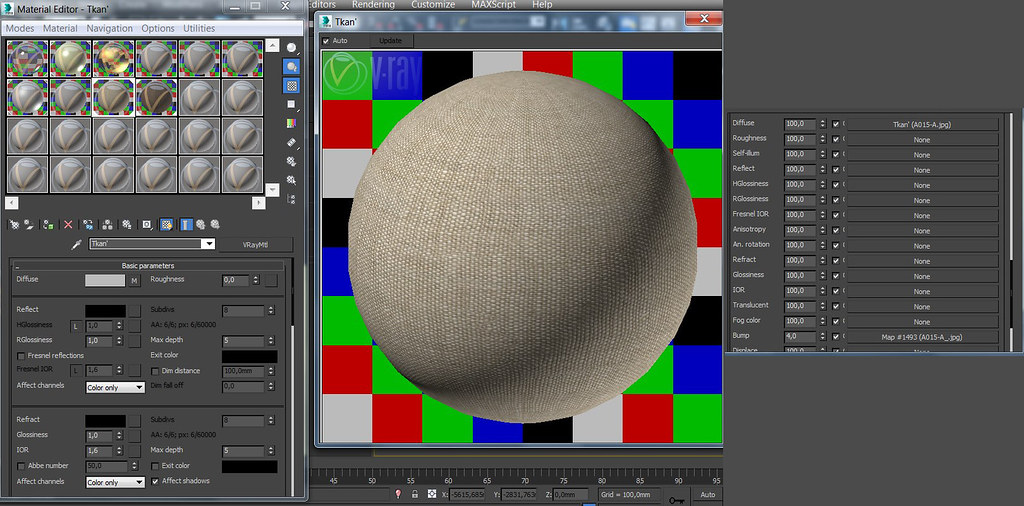Click the red X Reset Map icon

pos(68,225)
